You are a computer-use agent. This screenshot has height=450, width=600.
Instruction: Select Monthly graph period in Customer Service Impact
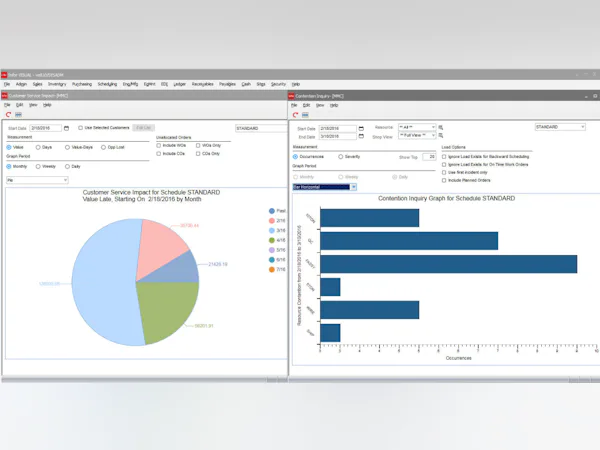point(9,166)
